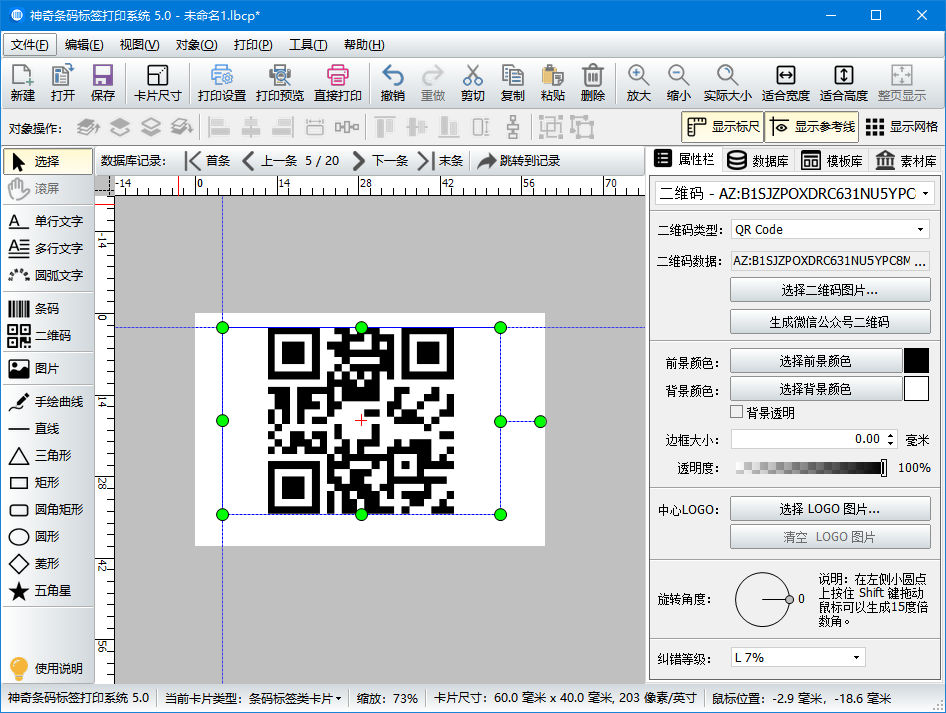
Task: Click the 复制 copy icon
Action: point(512,83)
